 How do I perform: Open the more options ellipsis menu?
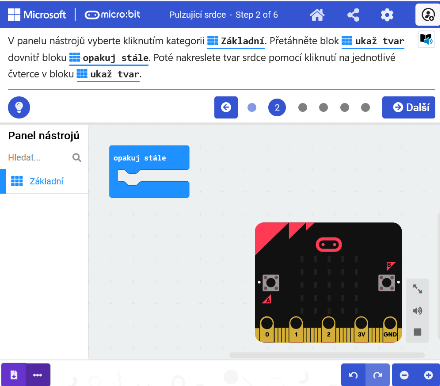[x=38, y=375]
